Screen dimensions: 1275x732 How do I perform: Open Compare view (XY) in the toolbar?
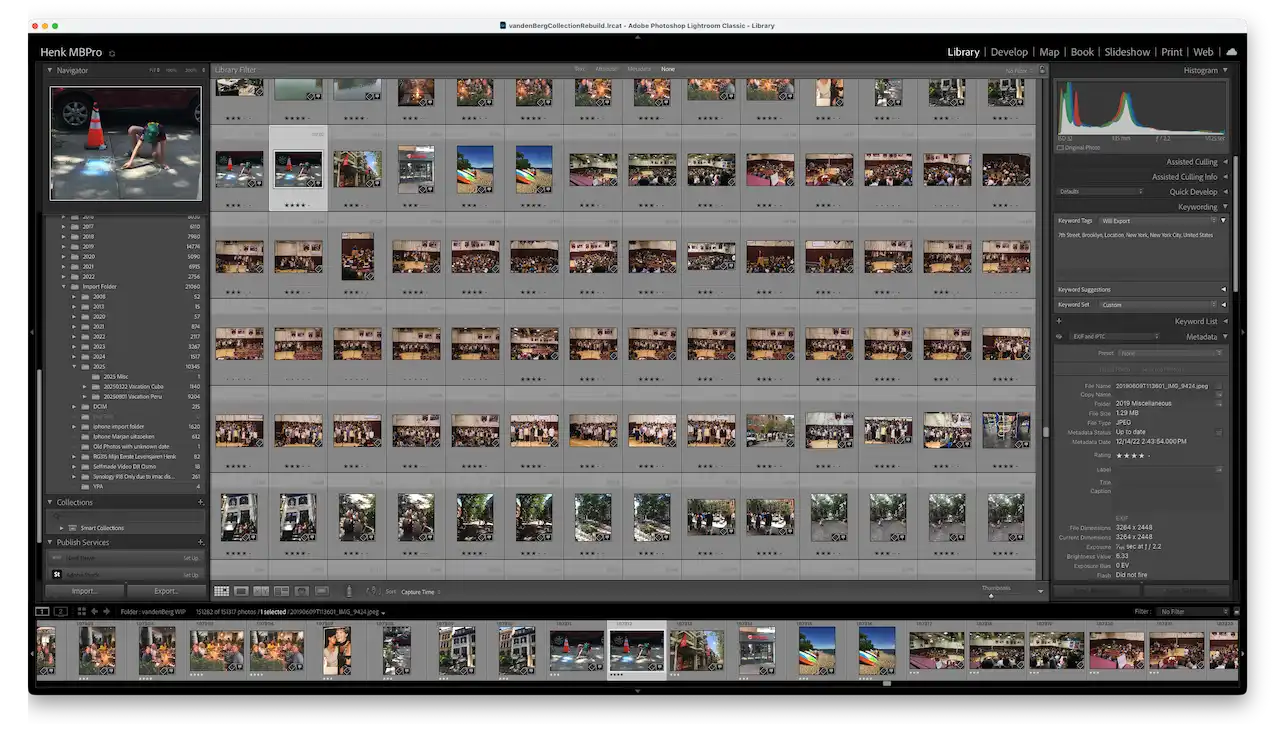point(261,592)
